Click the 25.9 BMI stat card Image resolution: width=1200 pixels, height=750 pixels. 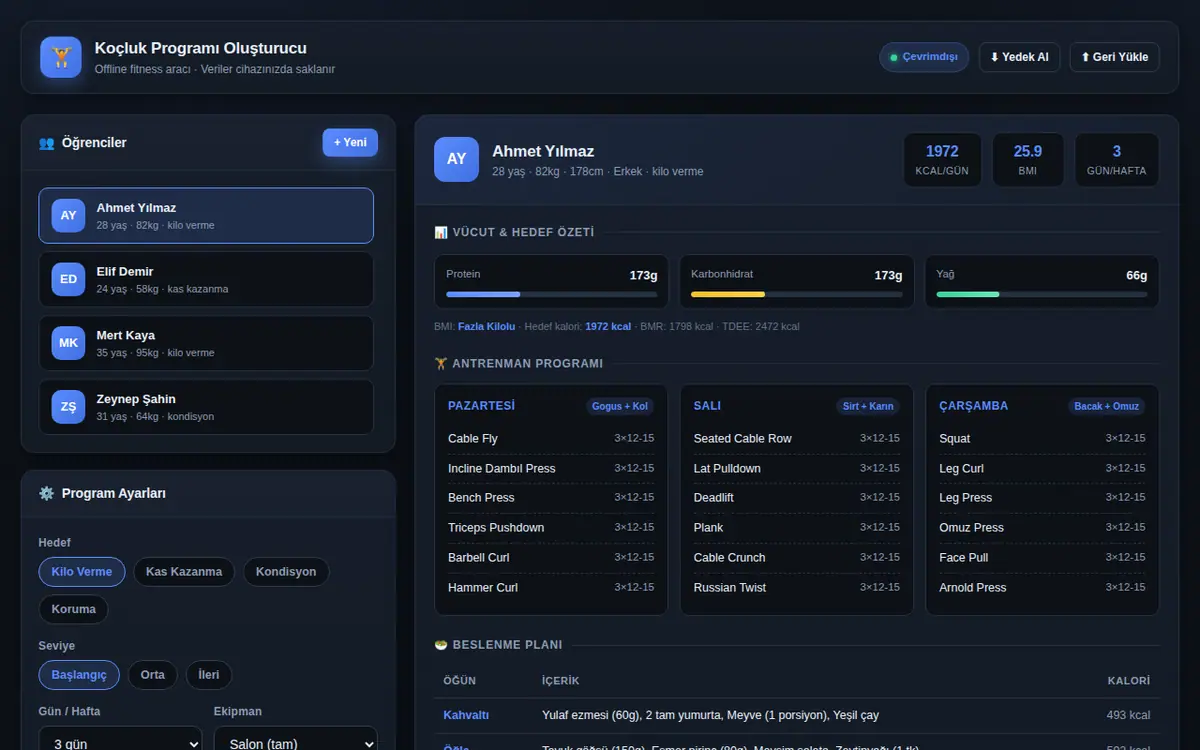1028,160
